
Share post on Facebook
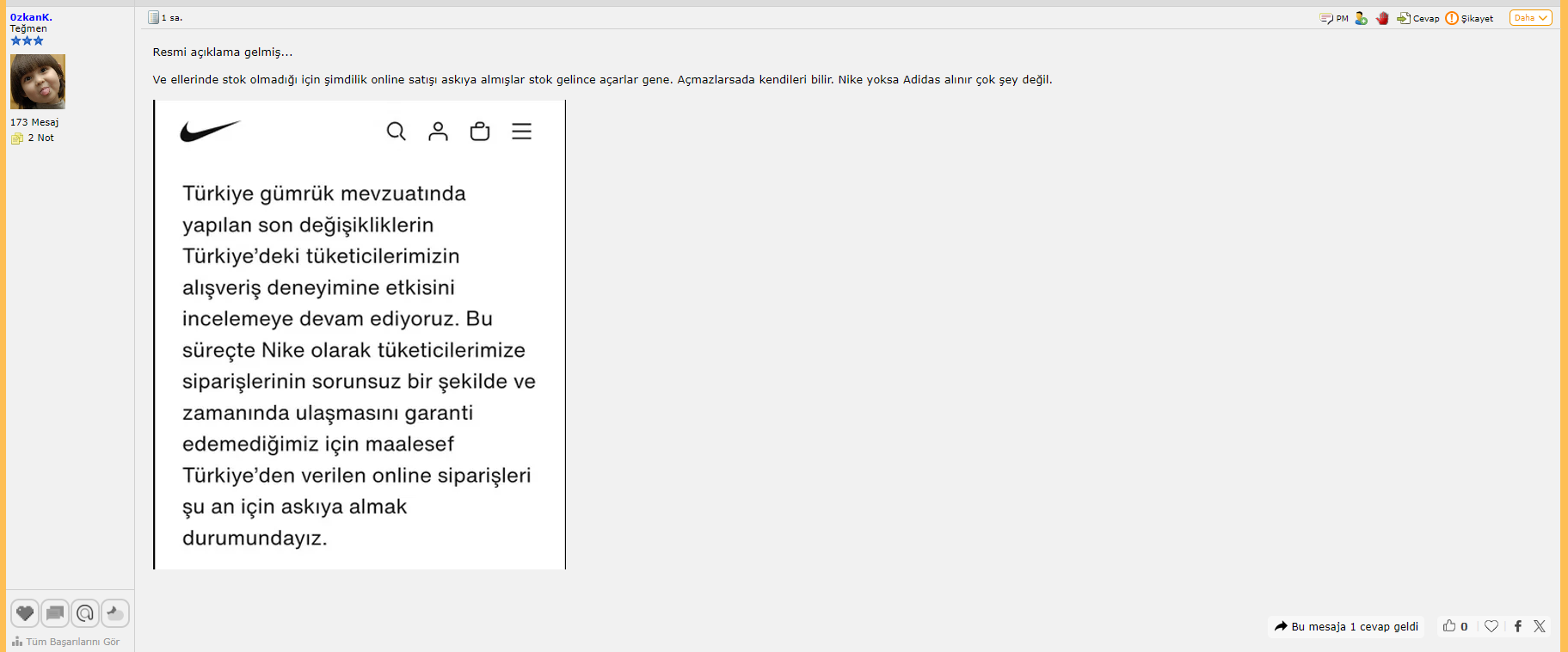(1518, 626)
